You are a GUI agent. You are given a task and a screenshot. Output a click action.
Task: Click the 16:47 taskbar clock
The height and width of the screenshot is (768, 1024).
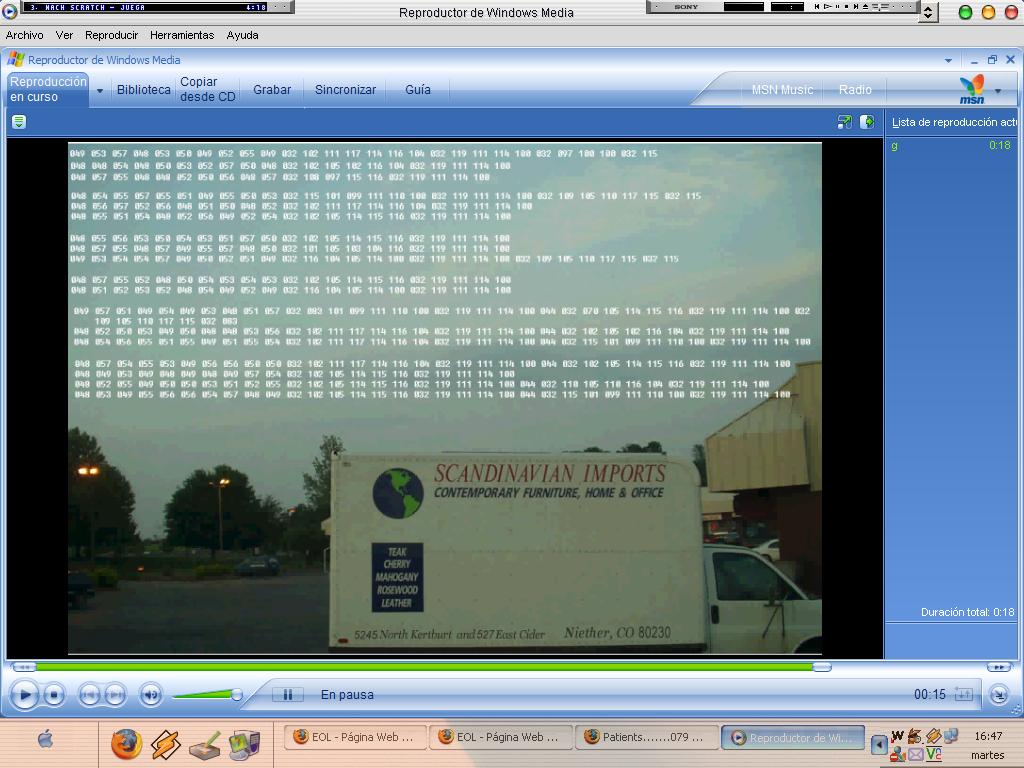point(988,736)
